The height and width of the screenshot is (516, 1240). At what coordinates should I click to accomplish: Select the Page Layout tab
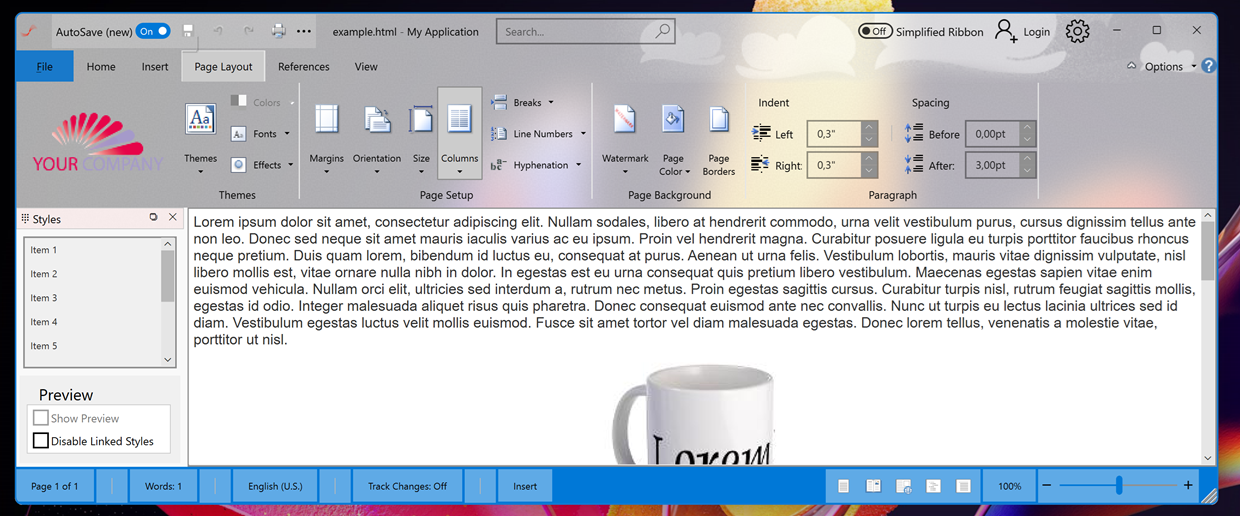[223, 66]
